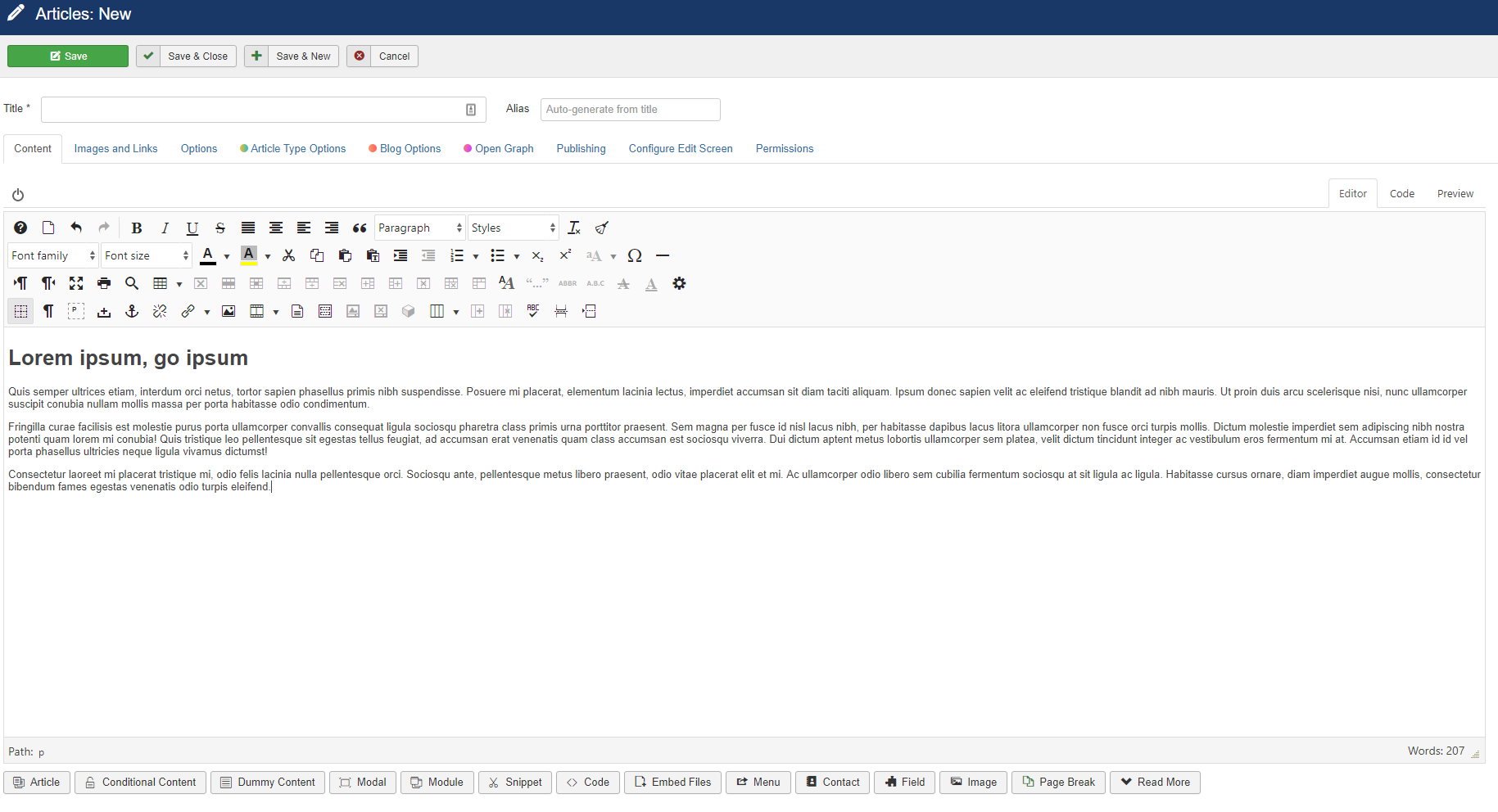Open search and replace magnifier
The width and height of the screenshot is (1498, 812).
click(x=131, y=284)
